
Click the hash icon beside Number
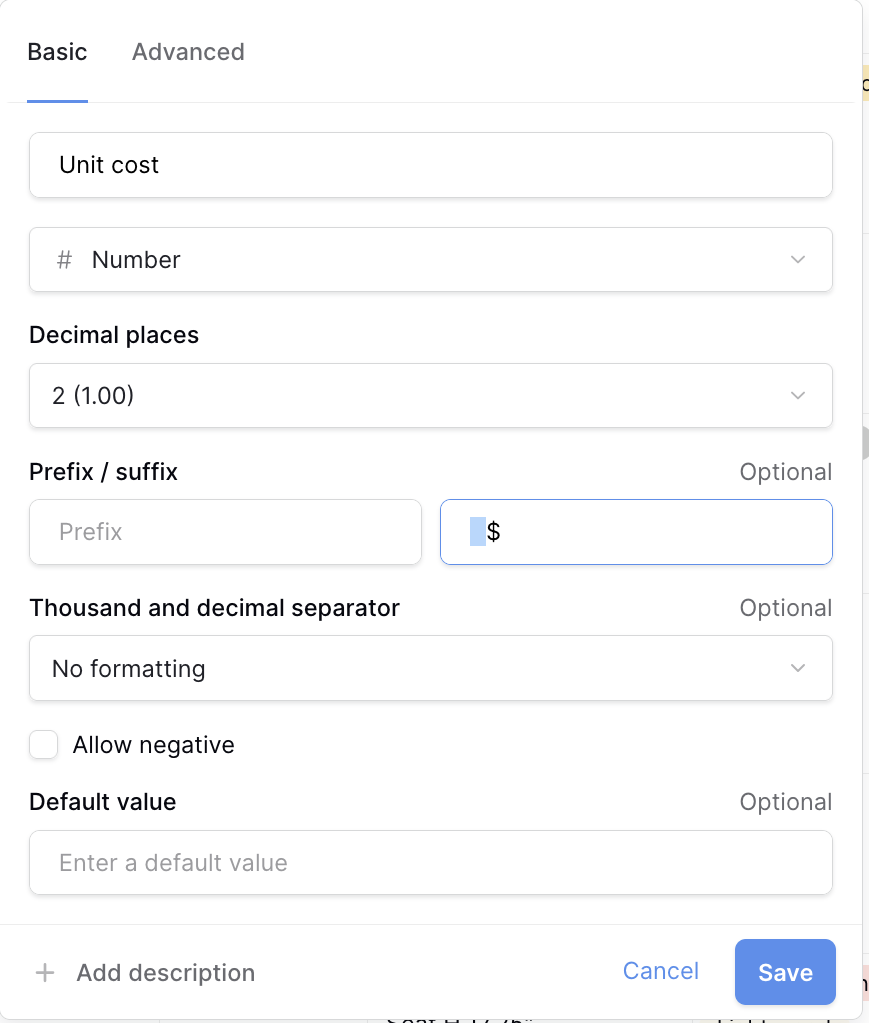(x=64, y=260)
